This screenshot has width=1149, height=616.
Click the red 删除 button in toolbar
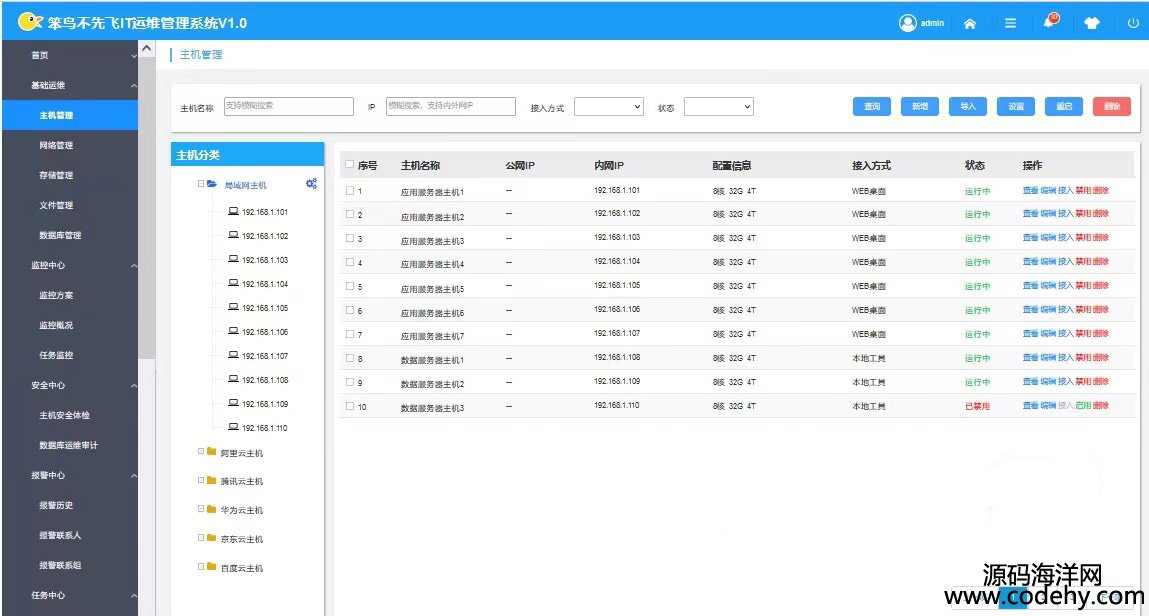[x=1112, y=106]
